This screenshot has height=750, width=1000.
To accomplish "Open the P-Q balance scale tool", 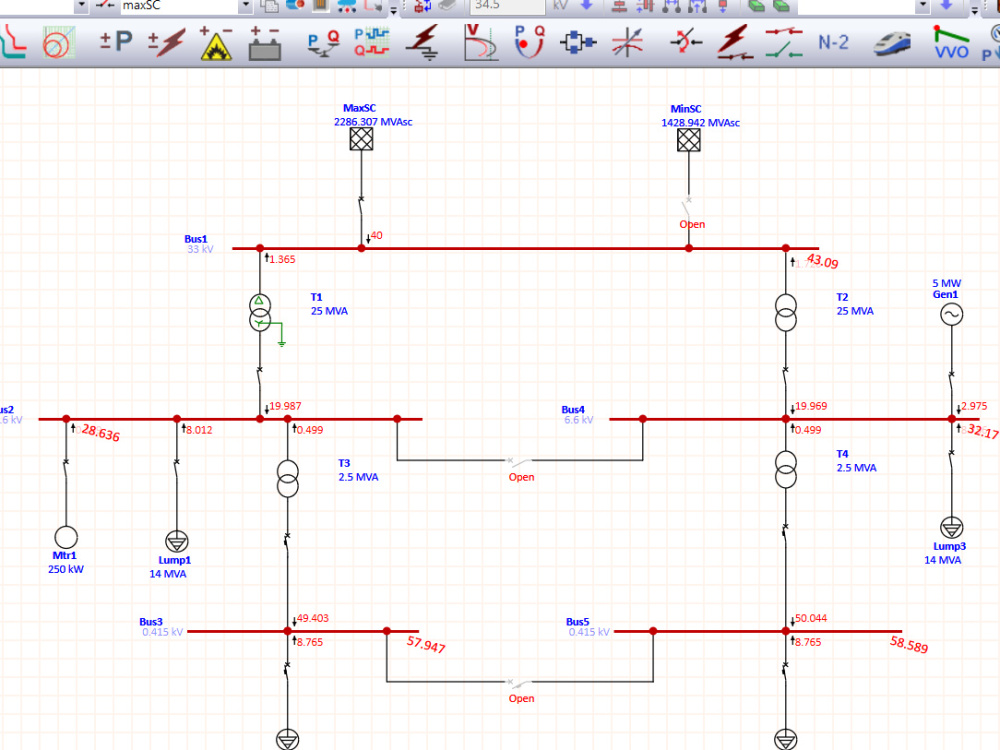I will 320,43.
